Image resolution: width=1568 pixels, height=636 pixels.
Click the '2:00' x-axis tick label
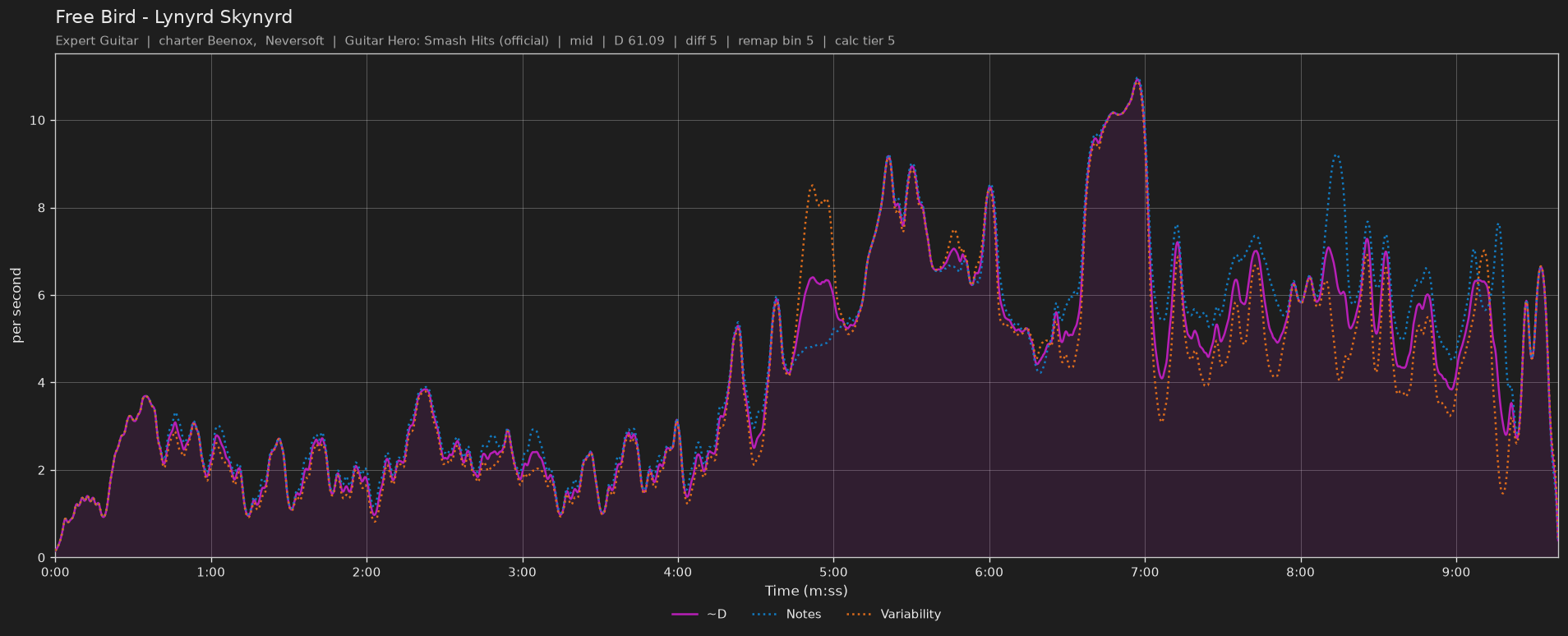[367, 572]
